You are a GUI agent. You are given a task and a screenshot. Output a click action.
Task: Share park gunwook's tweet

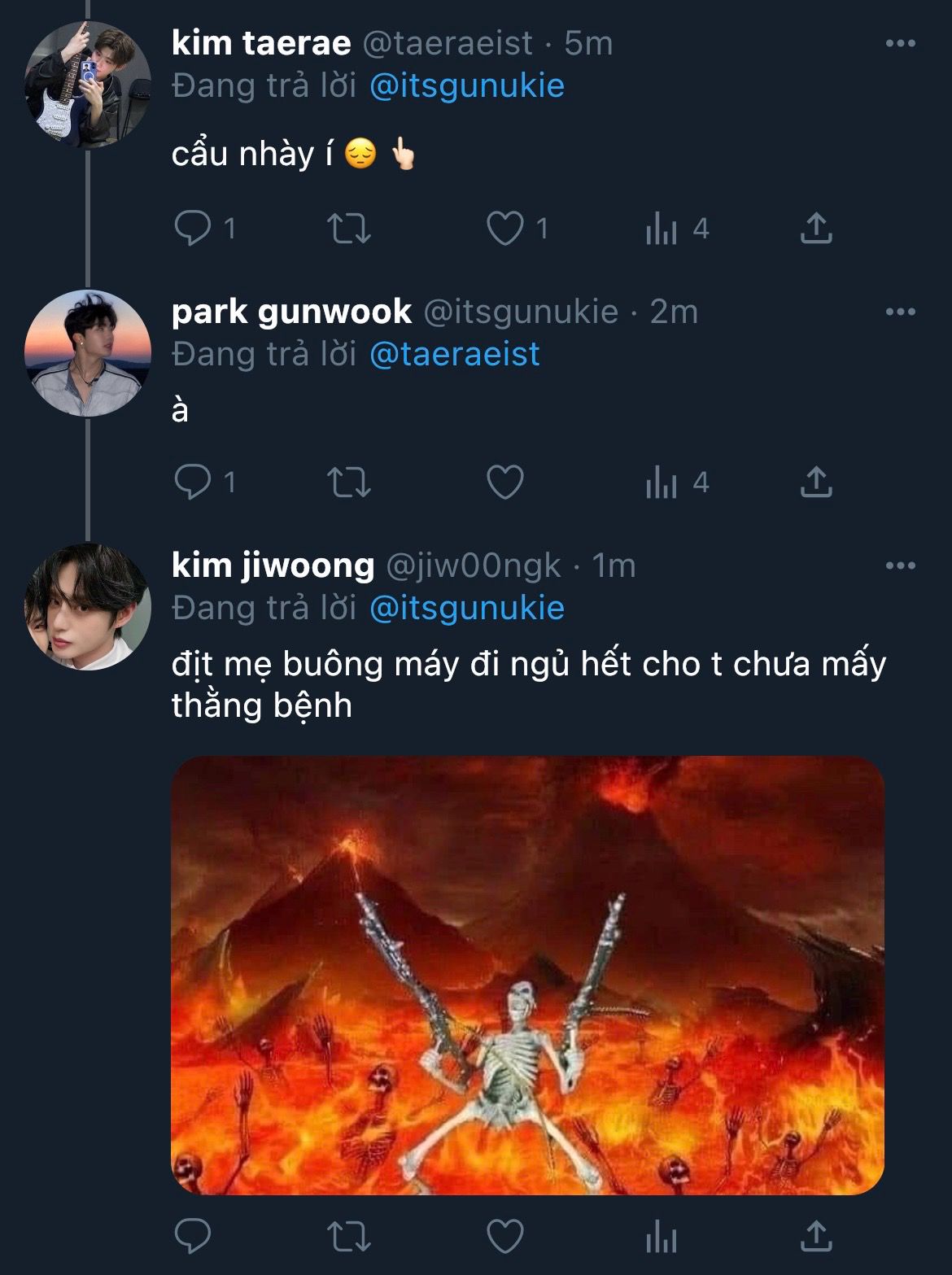tap(816, 482)
